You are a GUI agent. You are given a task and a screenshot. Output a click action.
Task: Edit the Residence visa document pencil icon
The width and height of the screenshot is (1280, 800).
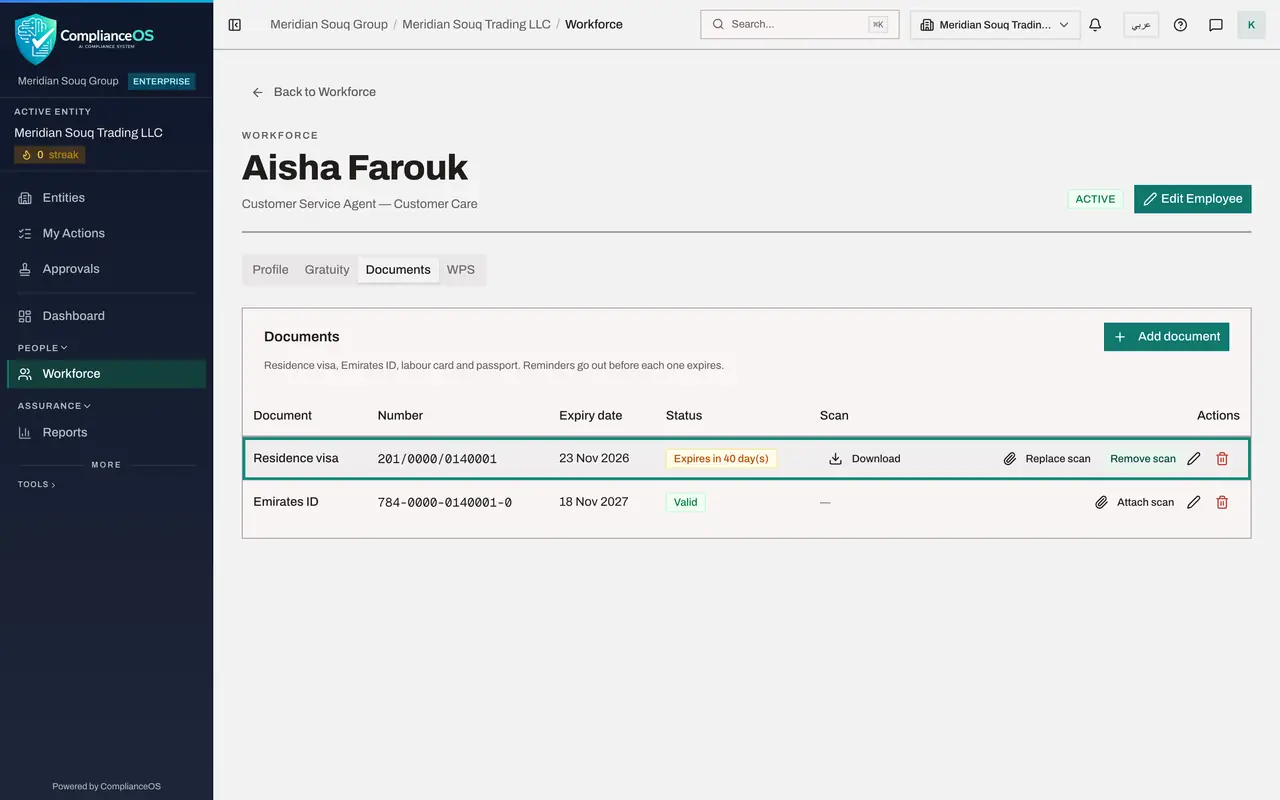[x=1193, y=459]
